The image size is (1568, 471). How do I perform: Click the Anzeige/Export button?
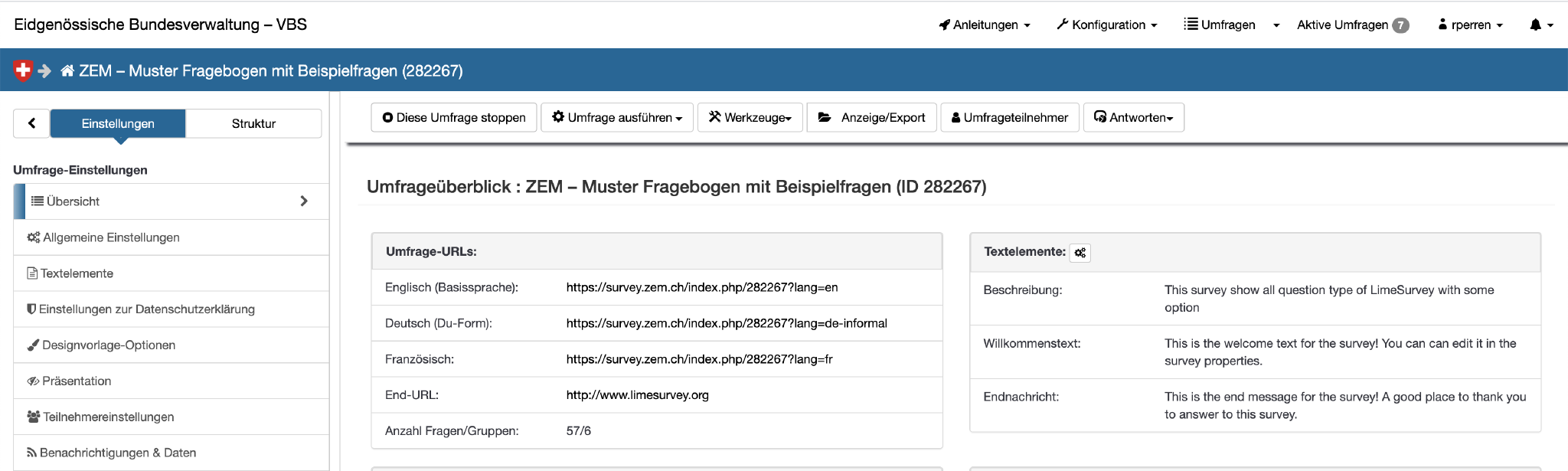(x=872, y=117)
